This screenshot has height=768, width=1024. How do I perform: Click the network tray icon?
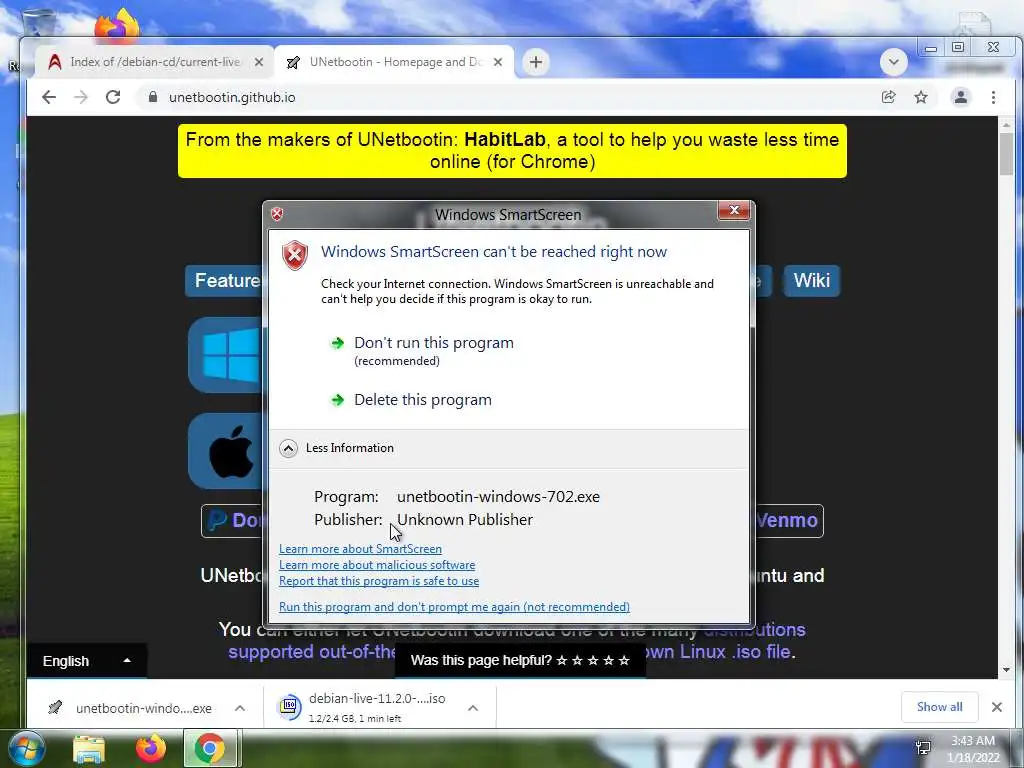pos(923,748)
